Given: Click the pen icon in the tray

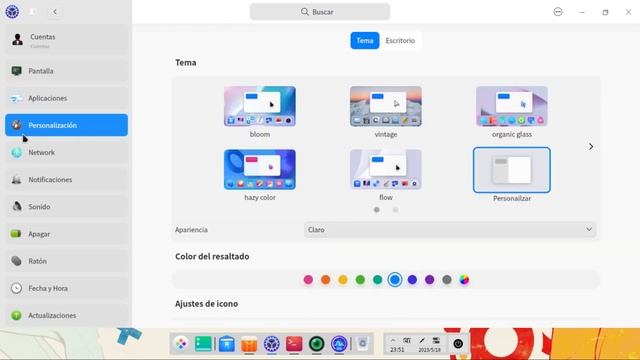Looking at the screenshot, I should coord(422,340).
